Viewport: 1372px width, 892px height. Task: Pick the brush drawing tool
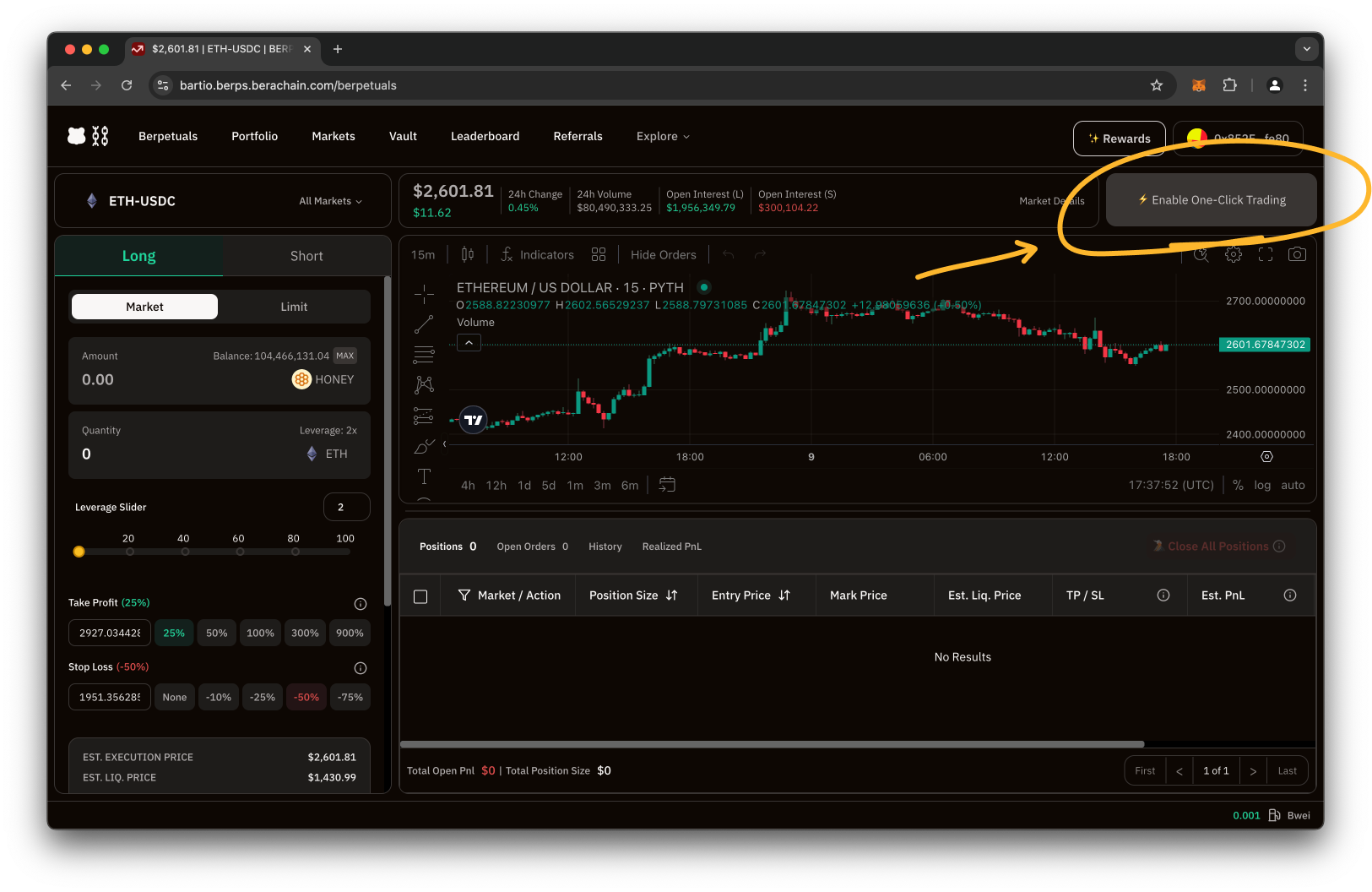click(424, 446)
